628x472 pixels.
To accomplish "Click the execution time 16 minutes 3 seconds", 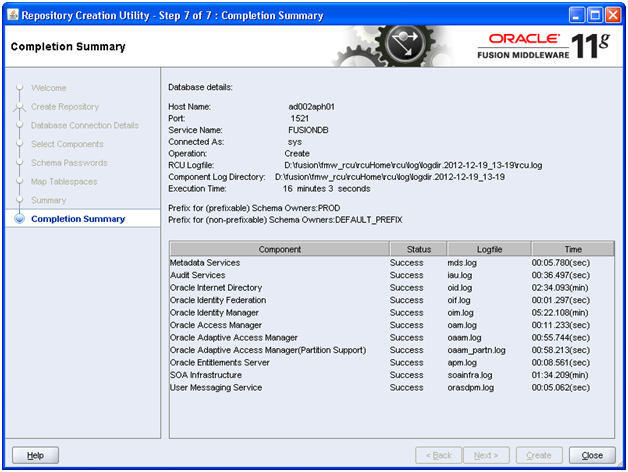I will pos(326,188).
